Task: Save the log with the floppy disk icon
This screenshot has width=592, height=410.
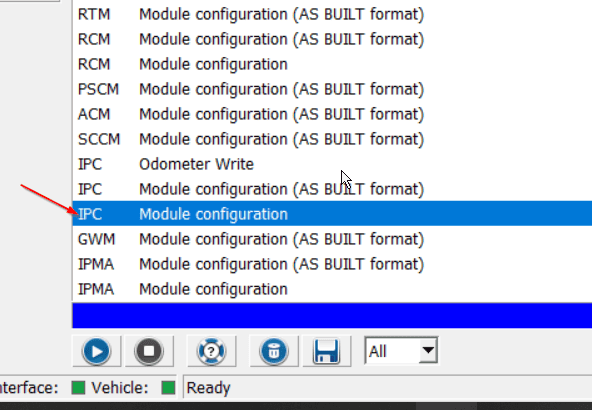Action: (x=327, y=351)
